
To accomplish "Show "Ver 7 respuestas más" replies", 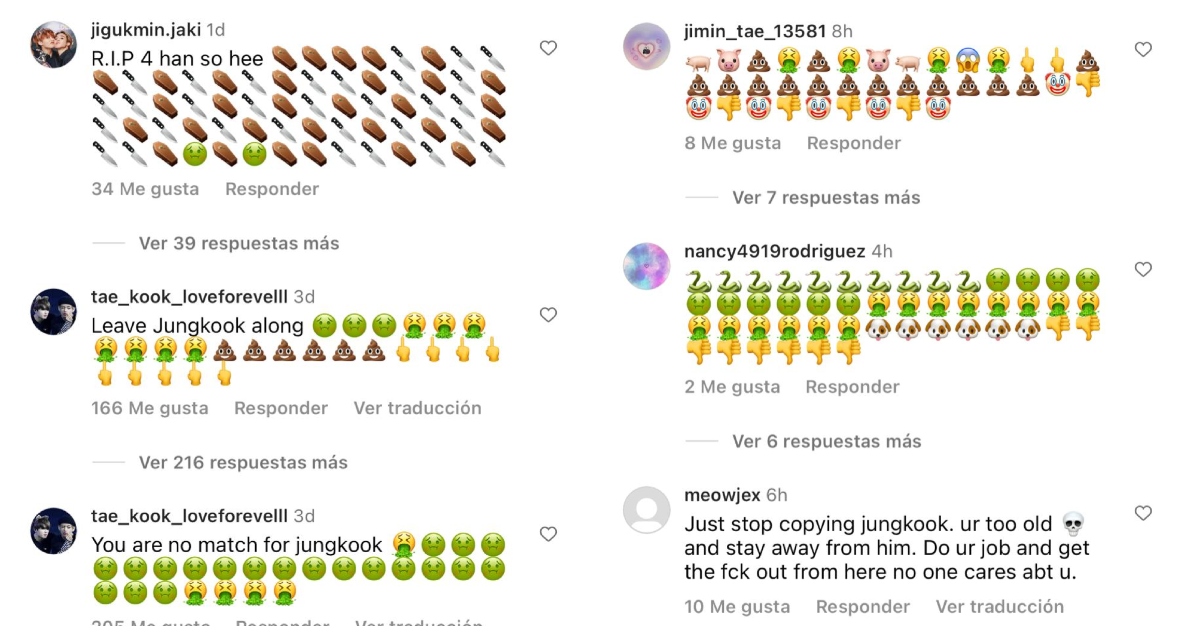I will tap(826, 197).
